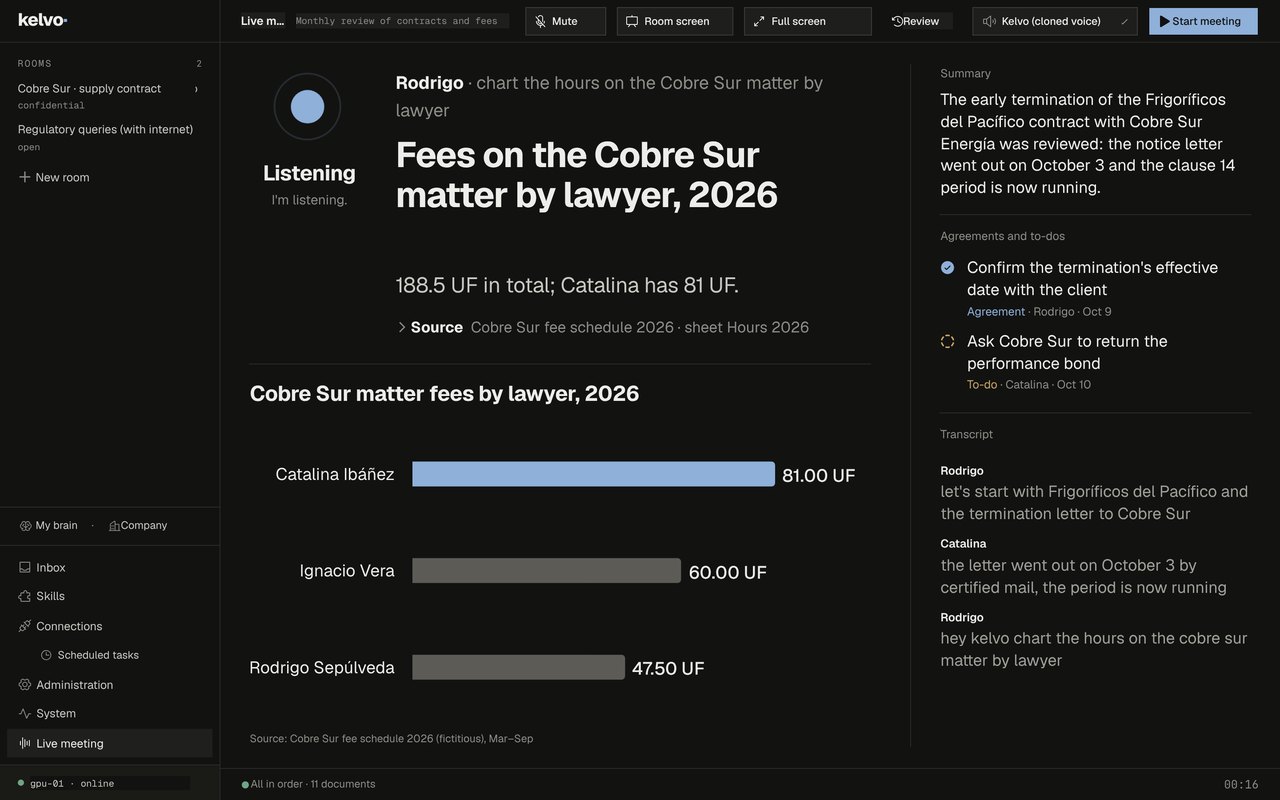The image size is (1280, 800).
Task: Open Room screen view
Action: pos(675,21)
